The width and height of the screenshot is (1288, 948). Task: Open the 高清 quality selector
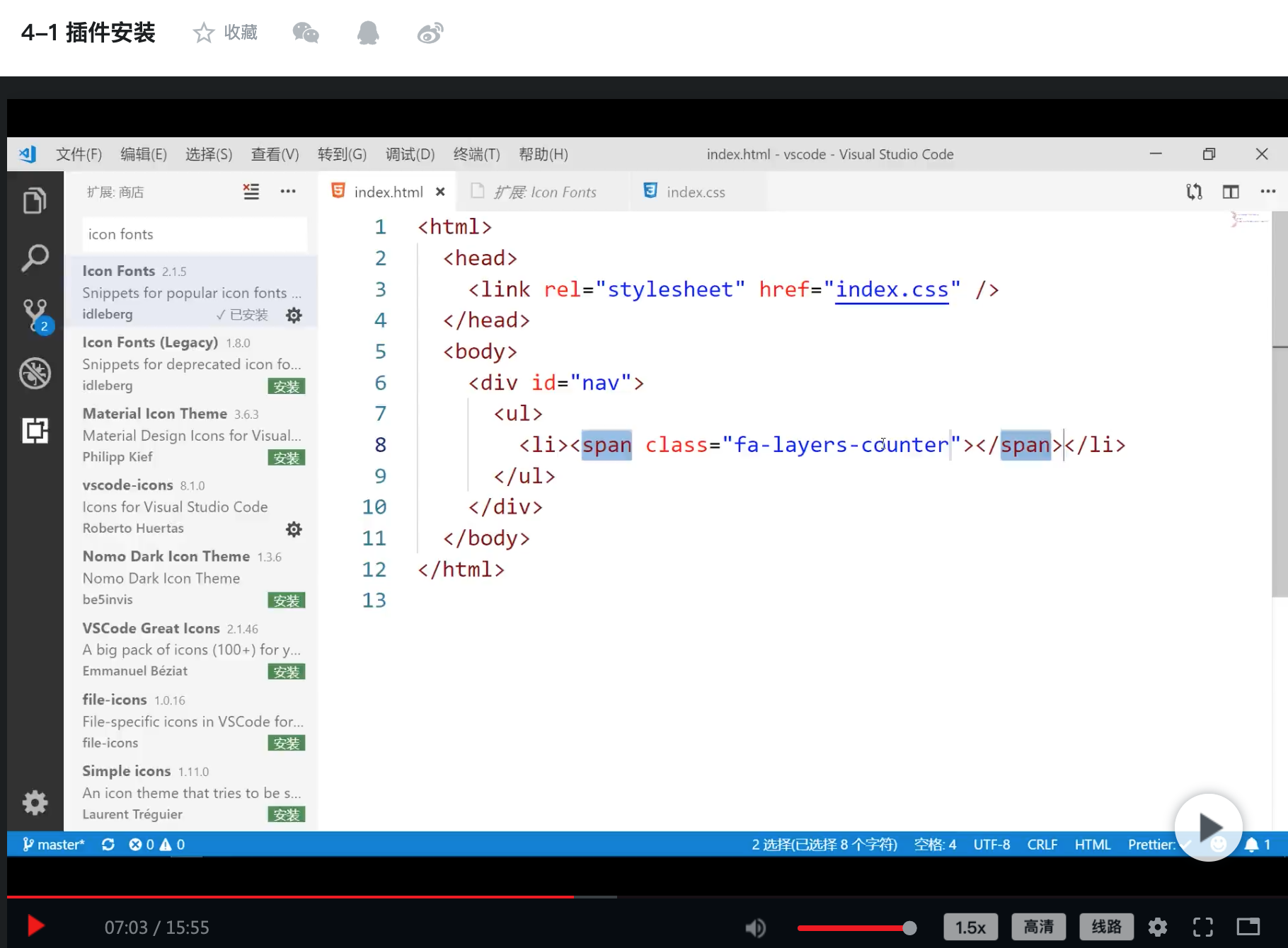point(1038,927)
